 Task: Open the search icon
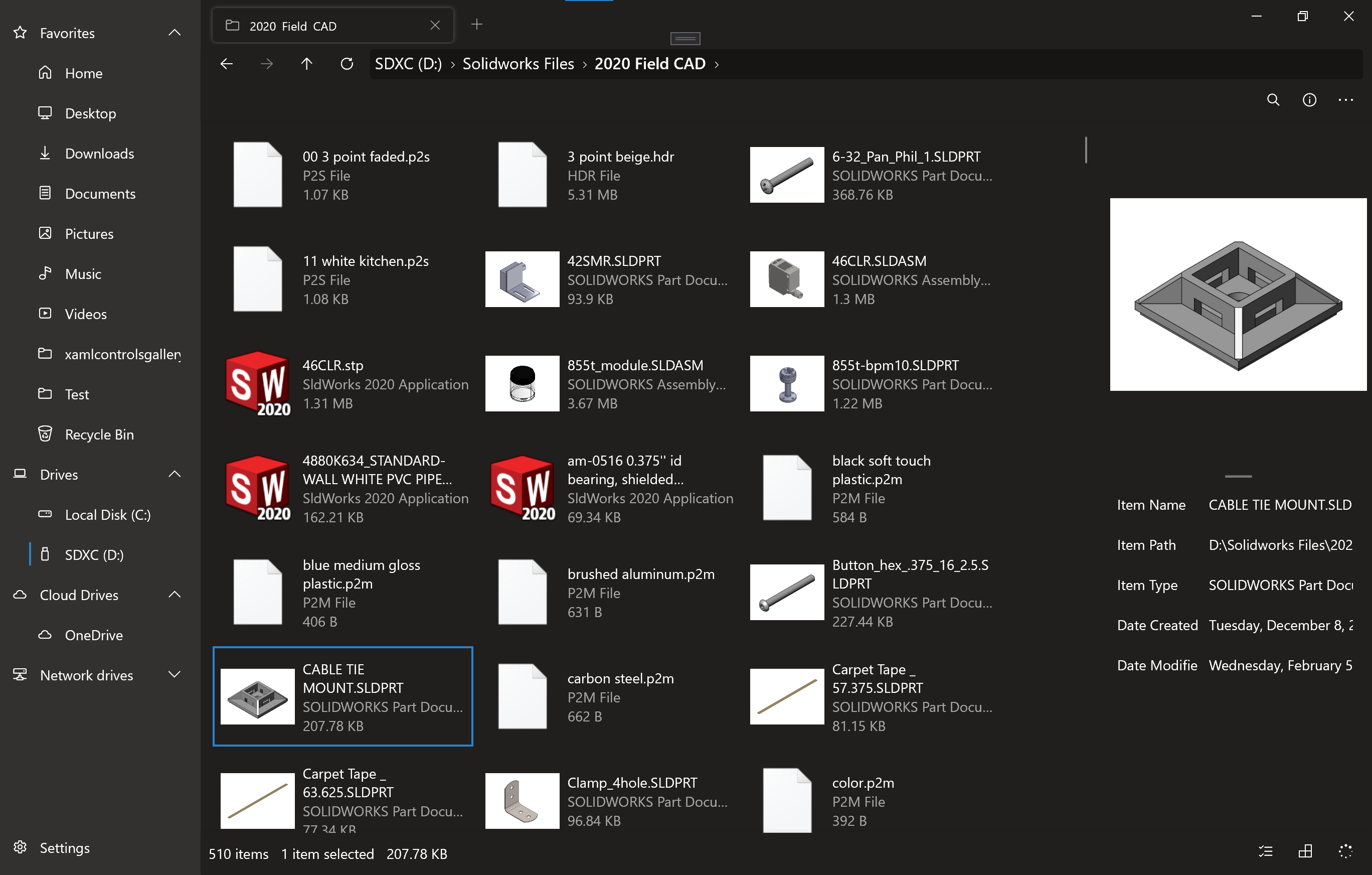[x=1273, y=100]
